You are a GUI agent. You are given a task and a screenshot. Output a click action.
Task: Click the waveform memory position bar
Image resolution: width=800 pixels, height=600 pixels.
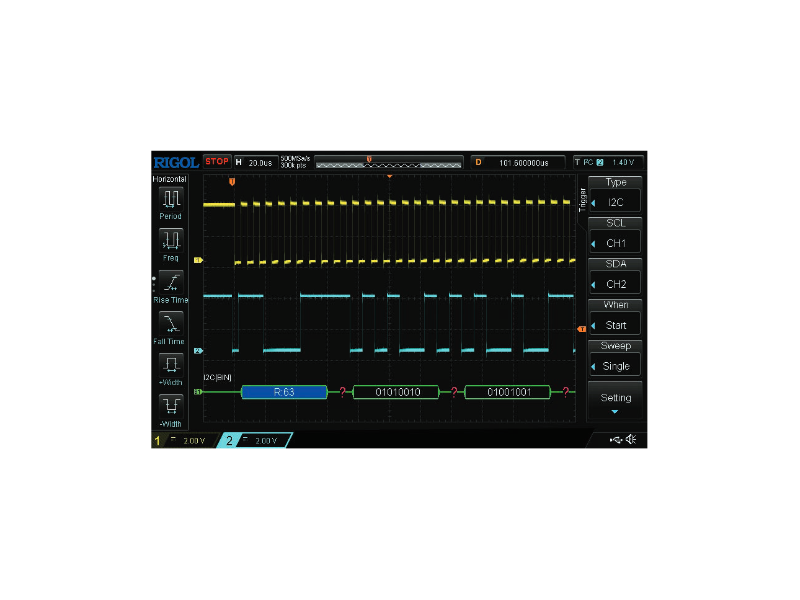[388, 161]
